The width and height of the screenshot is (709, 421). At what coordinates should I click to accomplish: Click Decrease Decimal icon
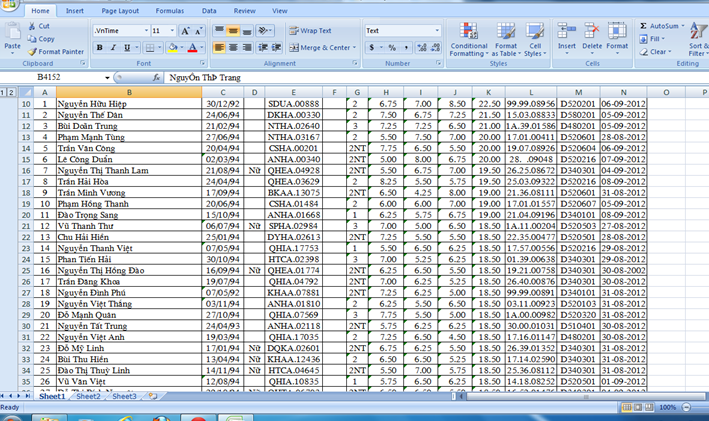coord(435,47)
